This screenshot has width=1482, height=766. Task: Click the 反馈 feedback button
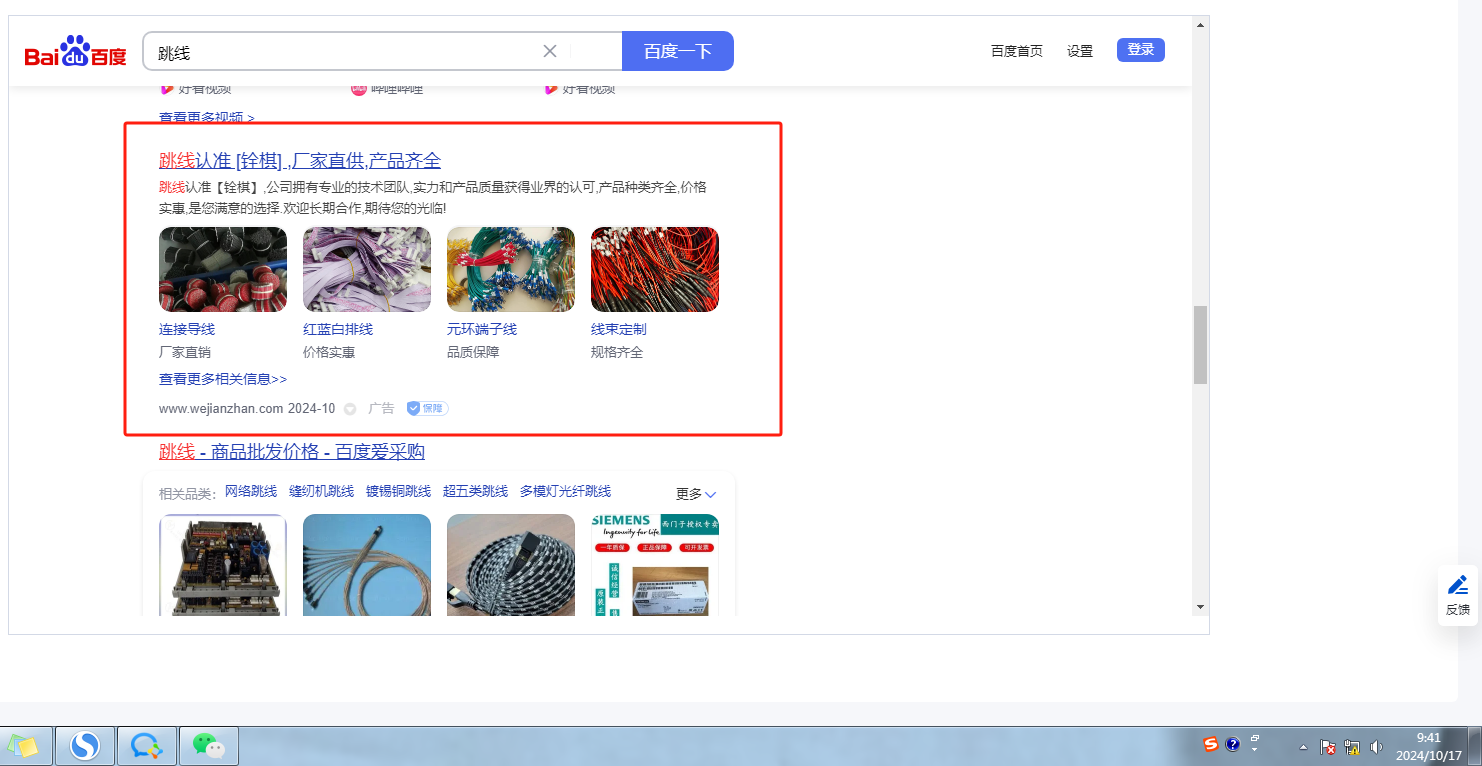1458,595
